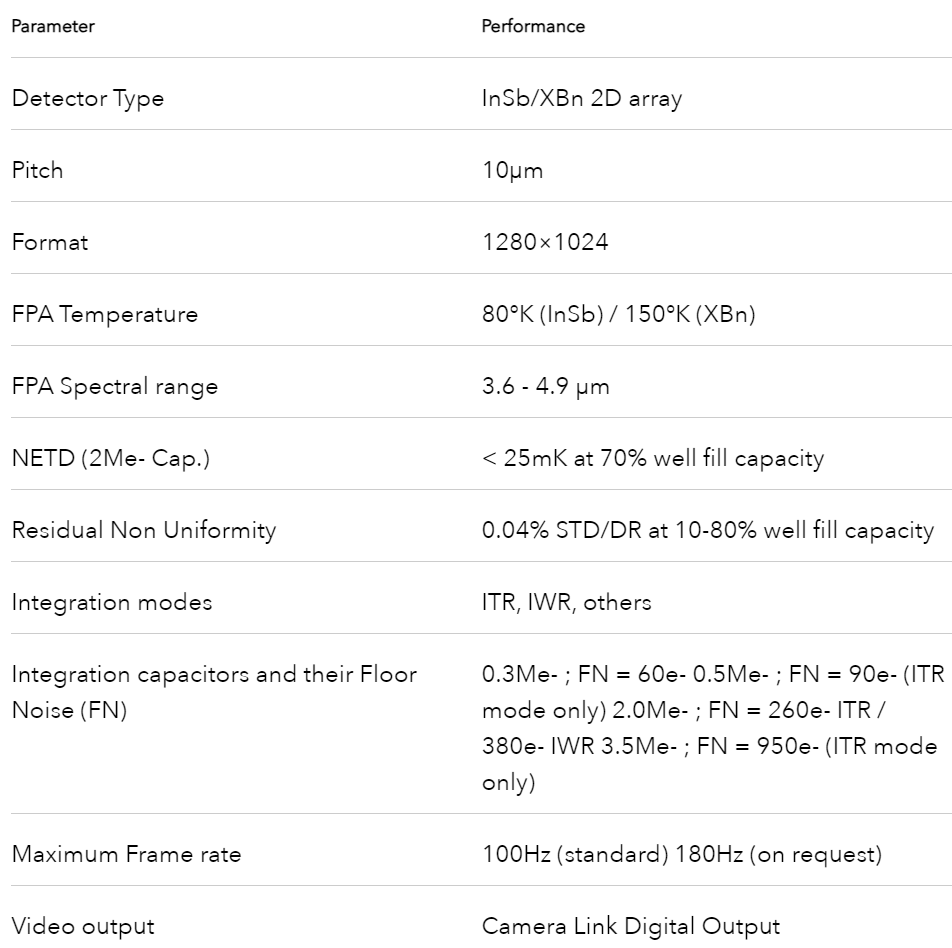The image size is (952, 948).
Task: Click the Parameter column header
Action: coord(53,26)
